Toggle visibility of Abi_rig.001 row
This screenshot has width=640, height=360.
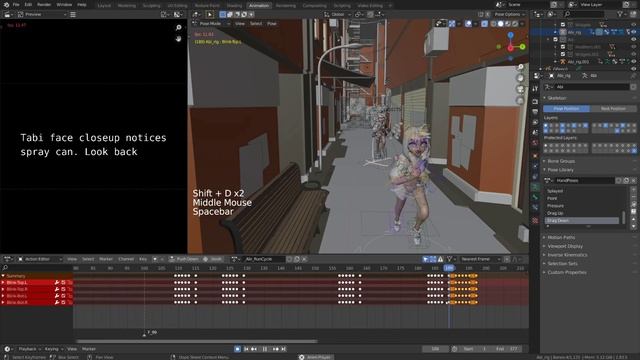pyautogui.click(x=634, y=62)
